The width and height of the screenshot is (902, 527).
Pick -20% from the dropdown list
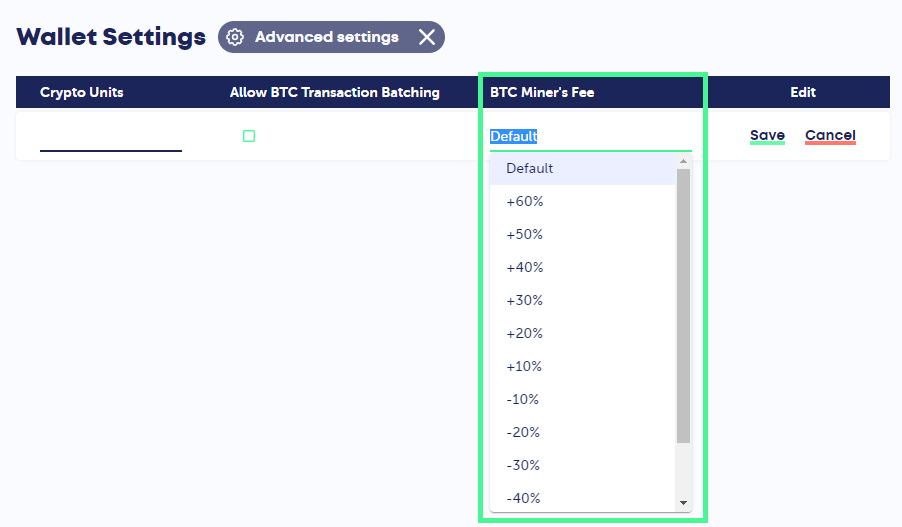(x=522, y=432)
